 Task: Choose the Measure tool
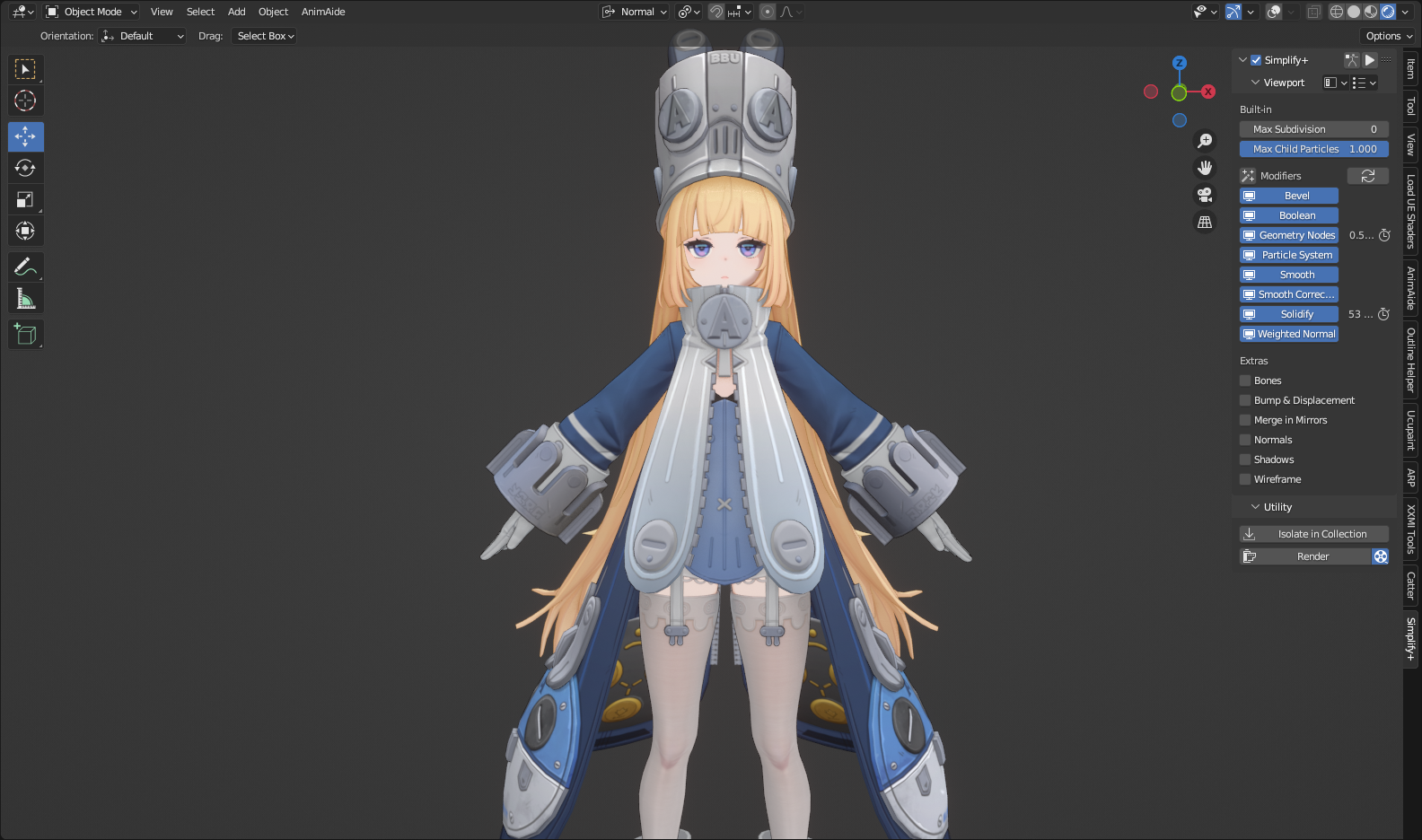(x=25, y=298)
